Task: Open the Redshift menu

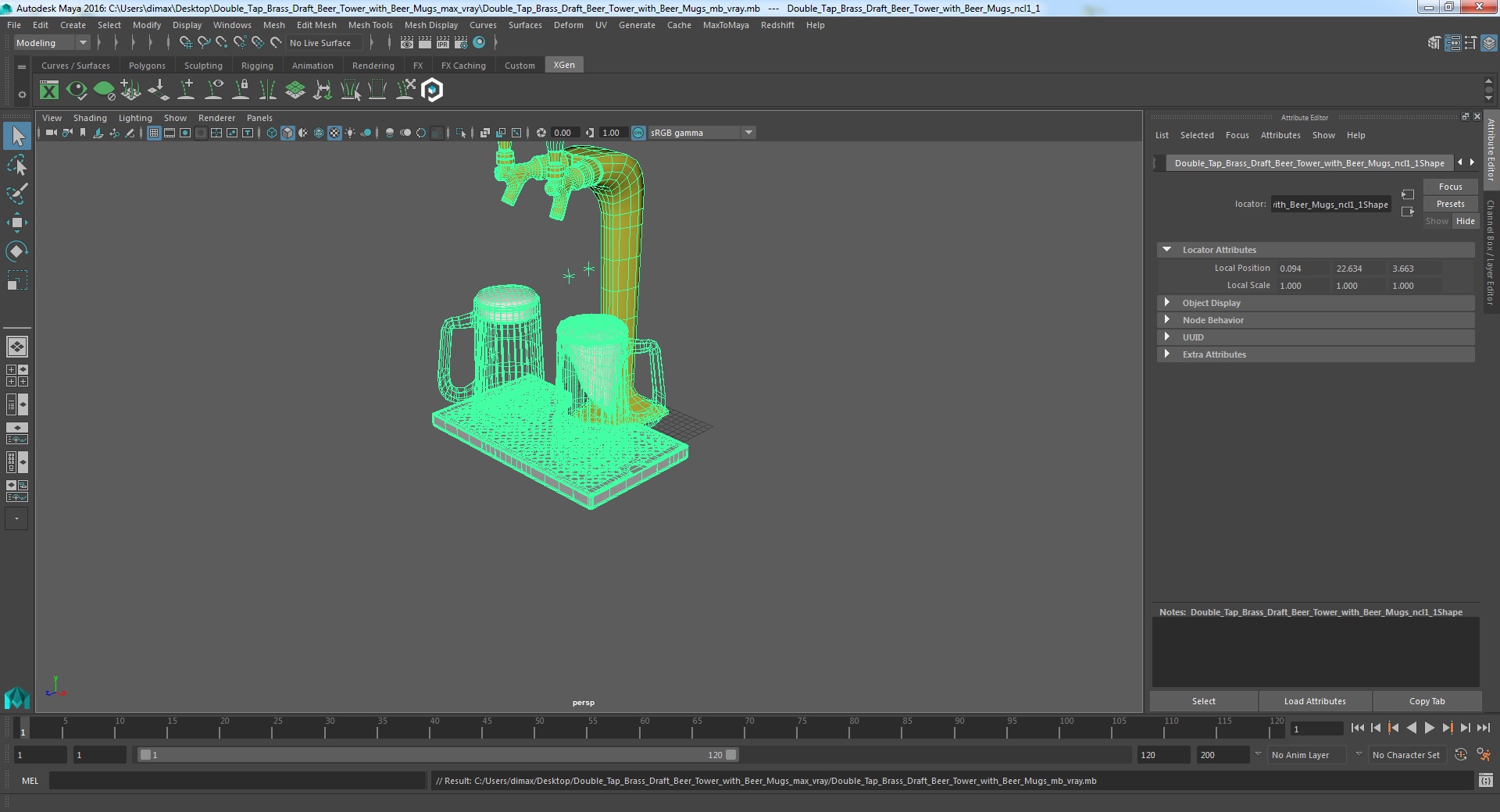Action: coord(777,25)
